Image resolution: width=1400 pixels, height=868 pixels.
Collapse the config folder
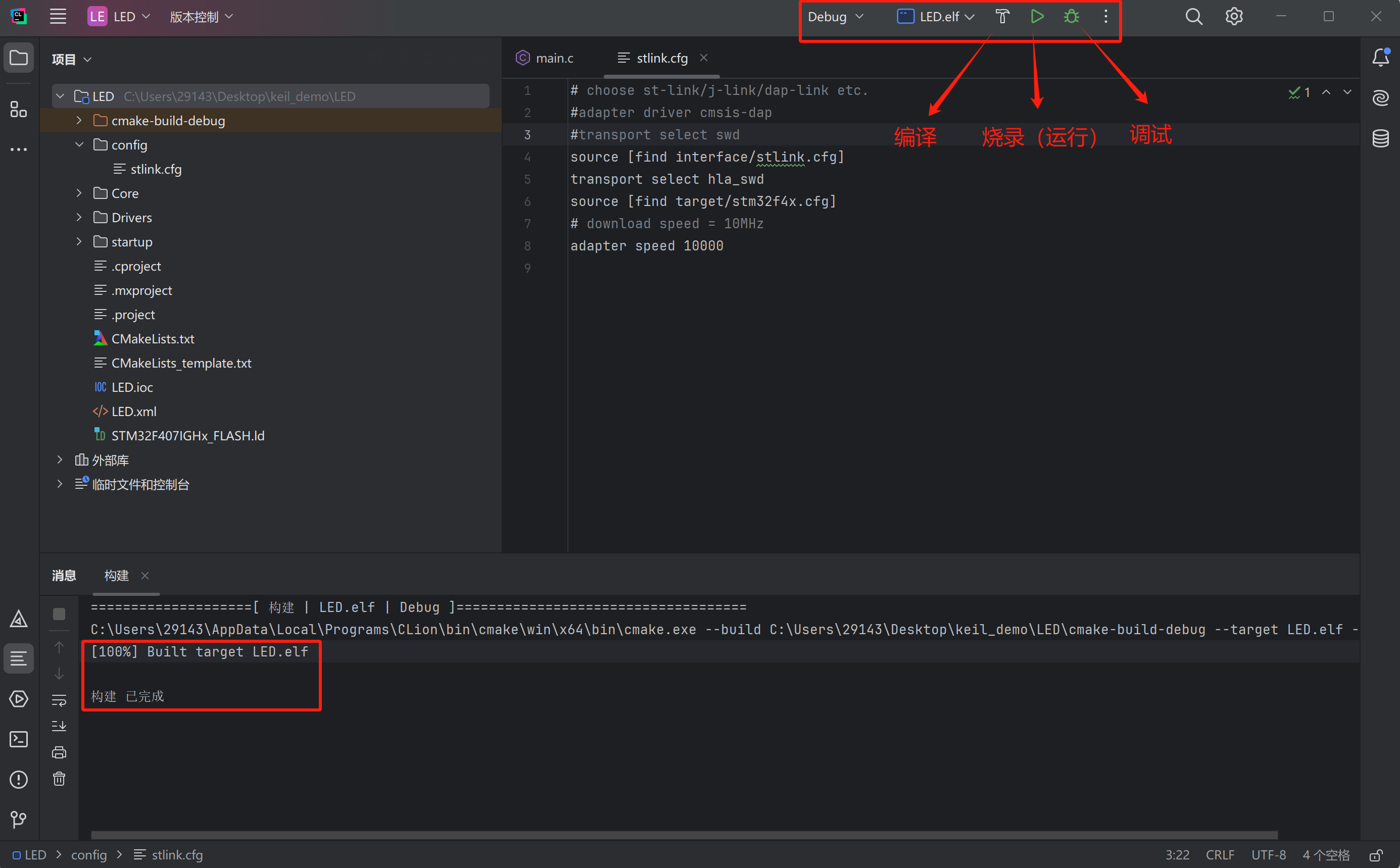pyautogui.click(x=79, y=144)
